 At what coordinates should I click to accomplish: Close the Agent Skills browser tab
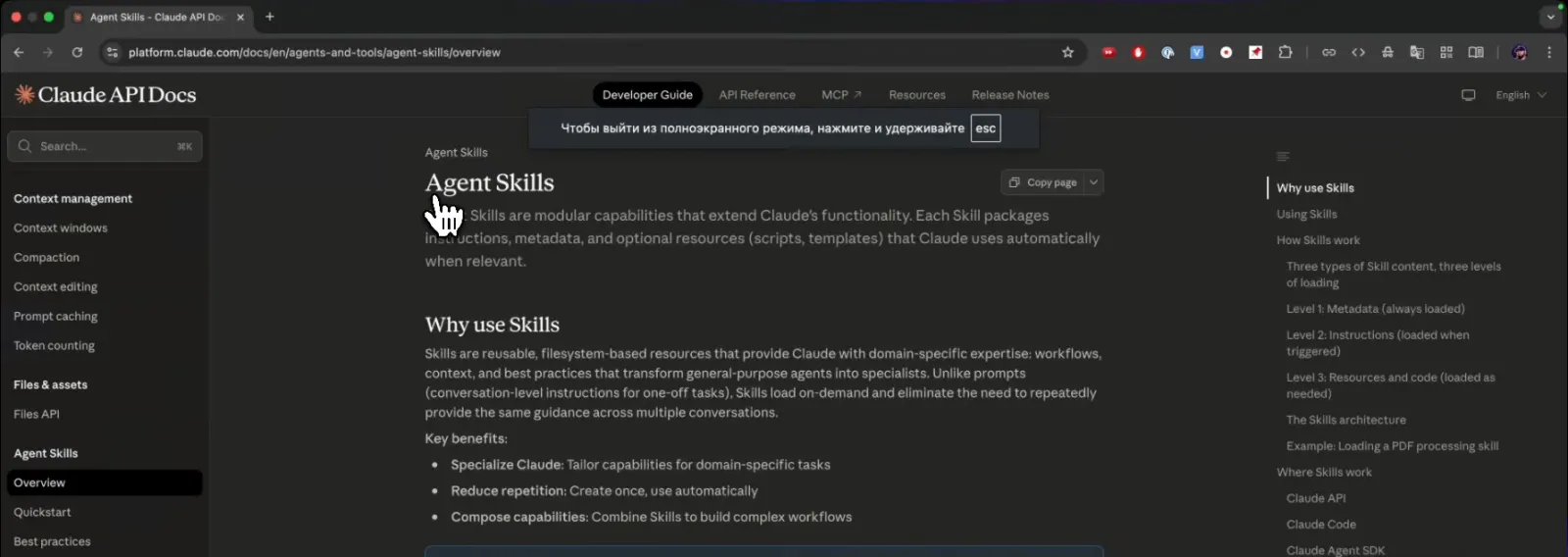pos(240,17)
